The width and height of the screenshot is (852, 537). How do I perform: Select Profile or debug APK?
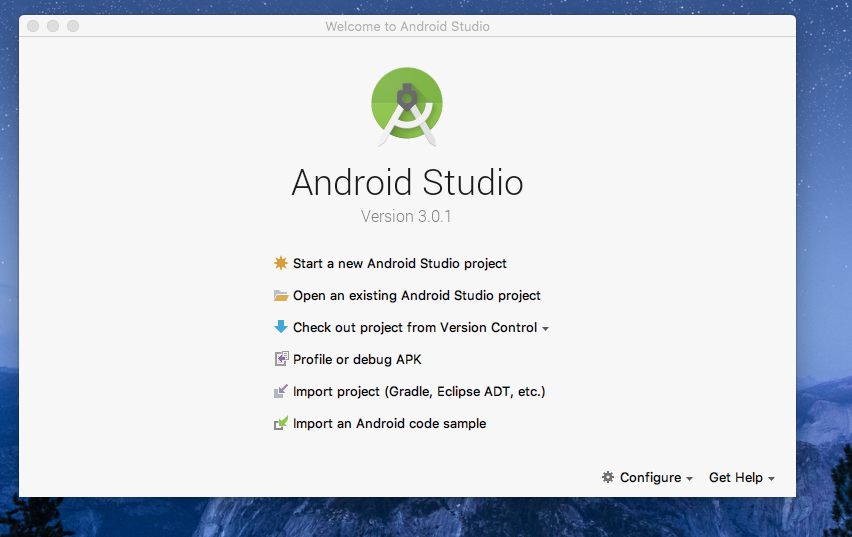point(357,359)
